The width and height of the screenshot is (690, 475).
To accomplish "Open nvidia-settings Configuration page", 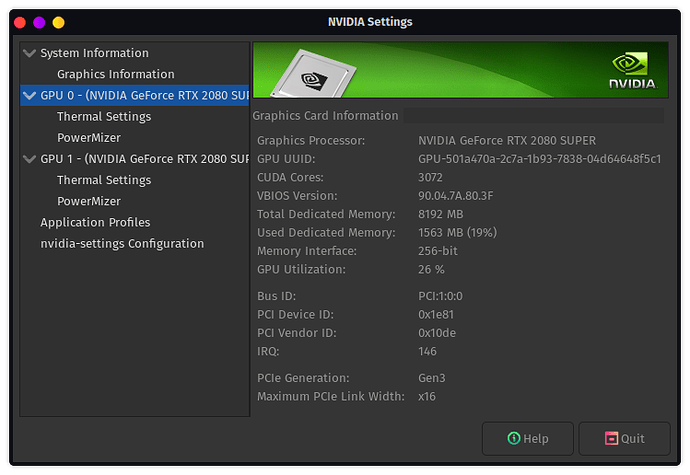I will [x=122, y=243].
